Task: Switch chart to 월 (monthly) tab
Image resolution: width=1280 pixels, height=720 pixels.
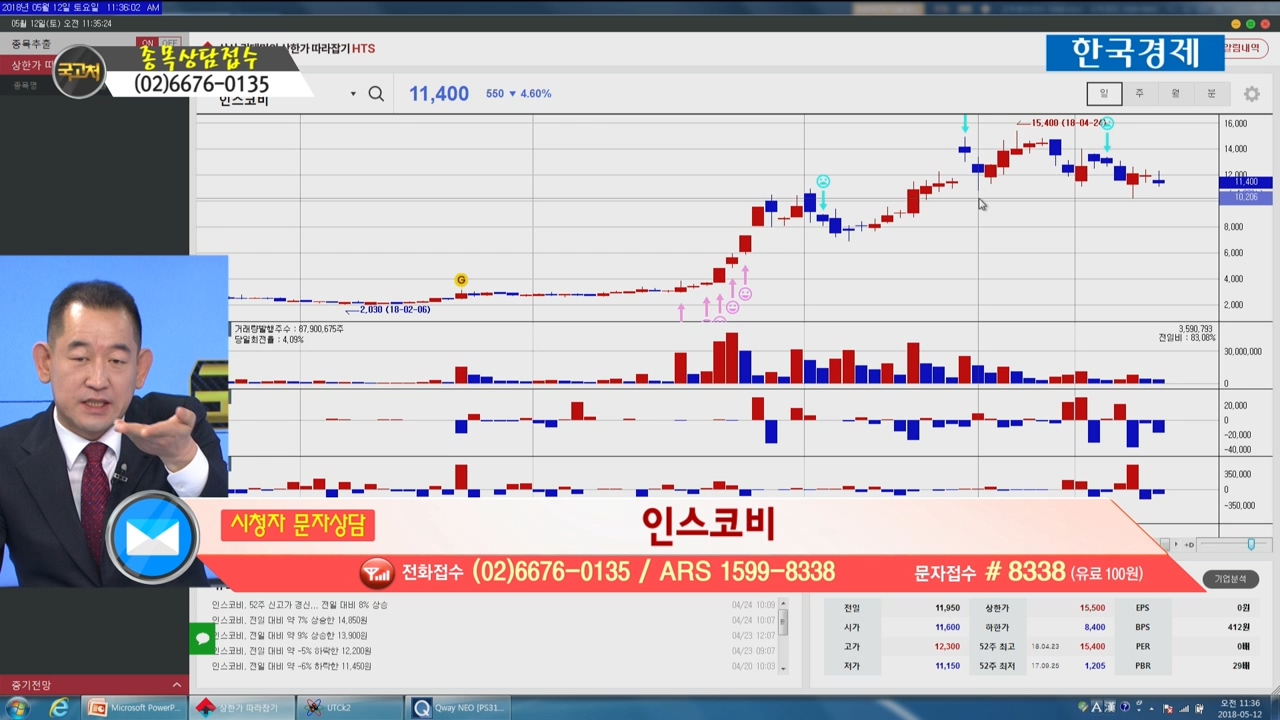Action: pyautogui.click(x=1175, y=94)
